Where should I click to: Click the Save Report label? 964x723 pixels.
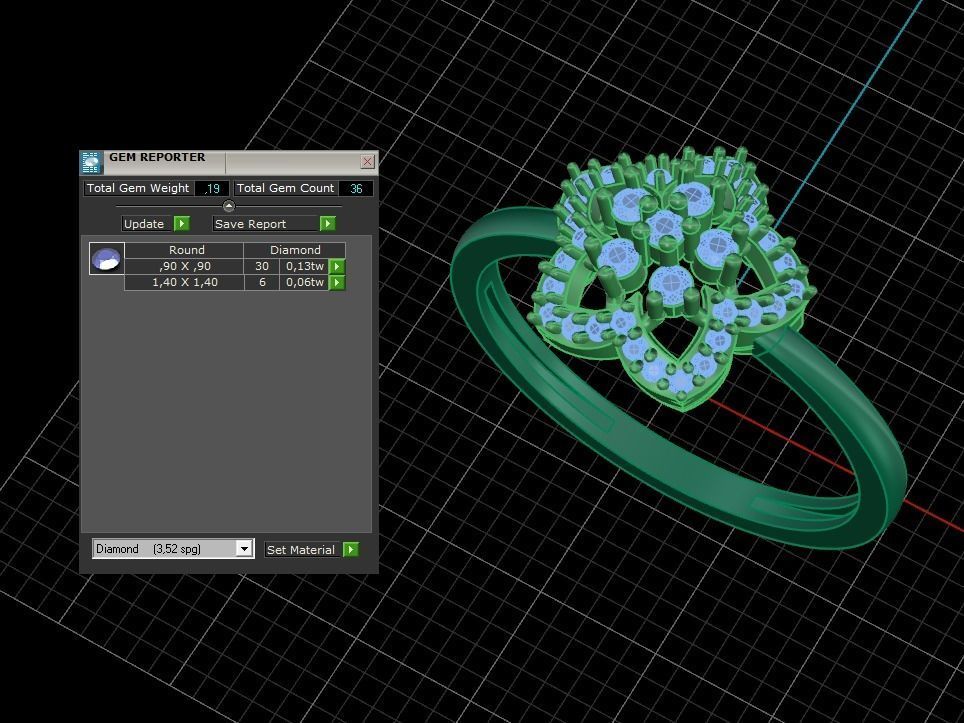click(x=266, y=224)
